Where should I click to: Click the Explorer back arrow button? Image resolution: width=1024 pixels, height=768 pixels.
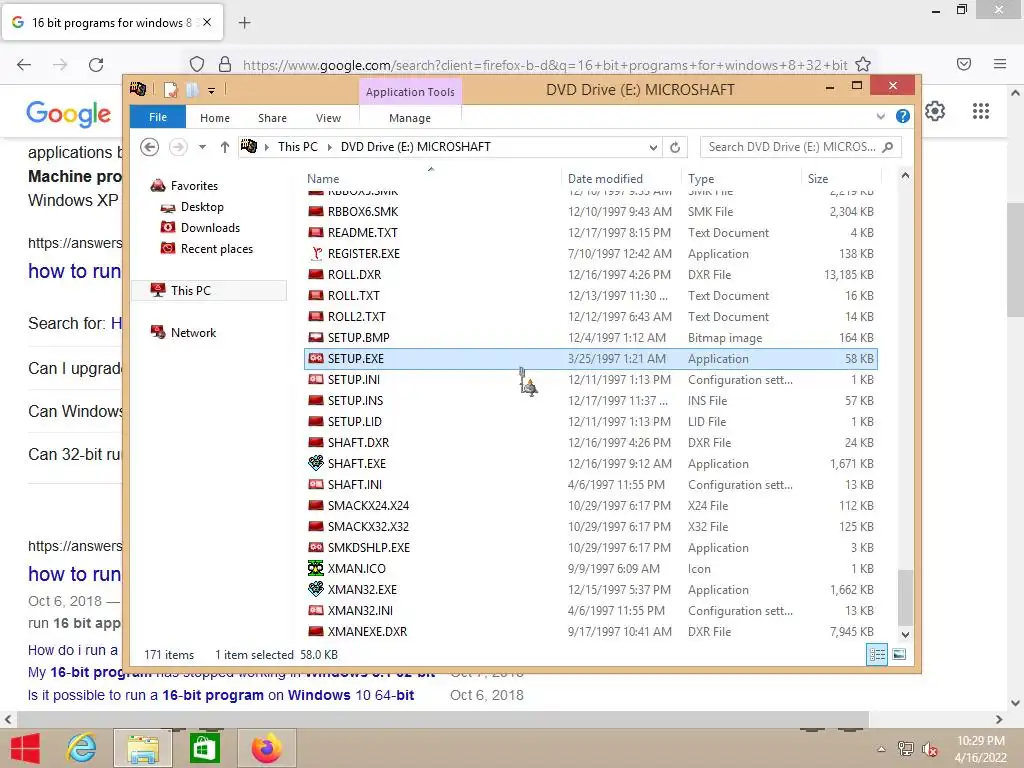(x=150, y=147)
